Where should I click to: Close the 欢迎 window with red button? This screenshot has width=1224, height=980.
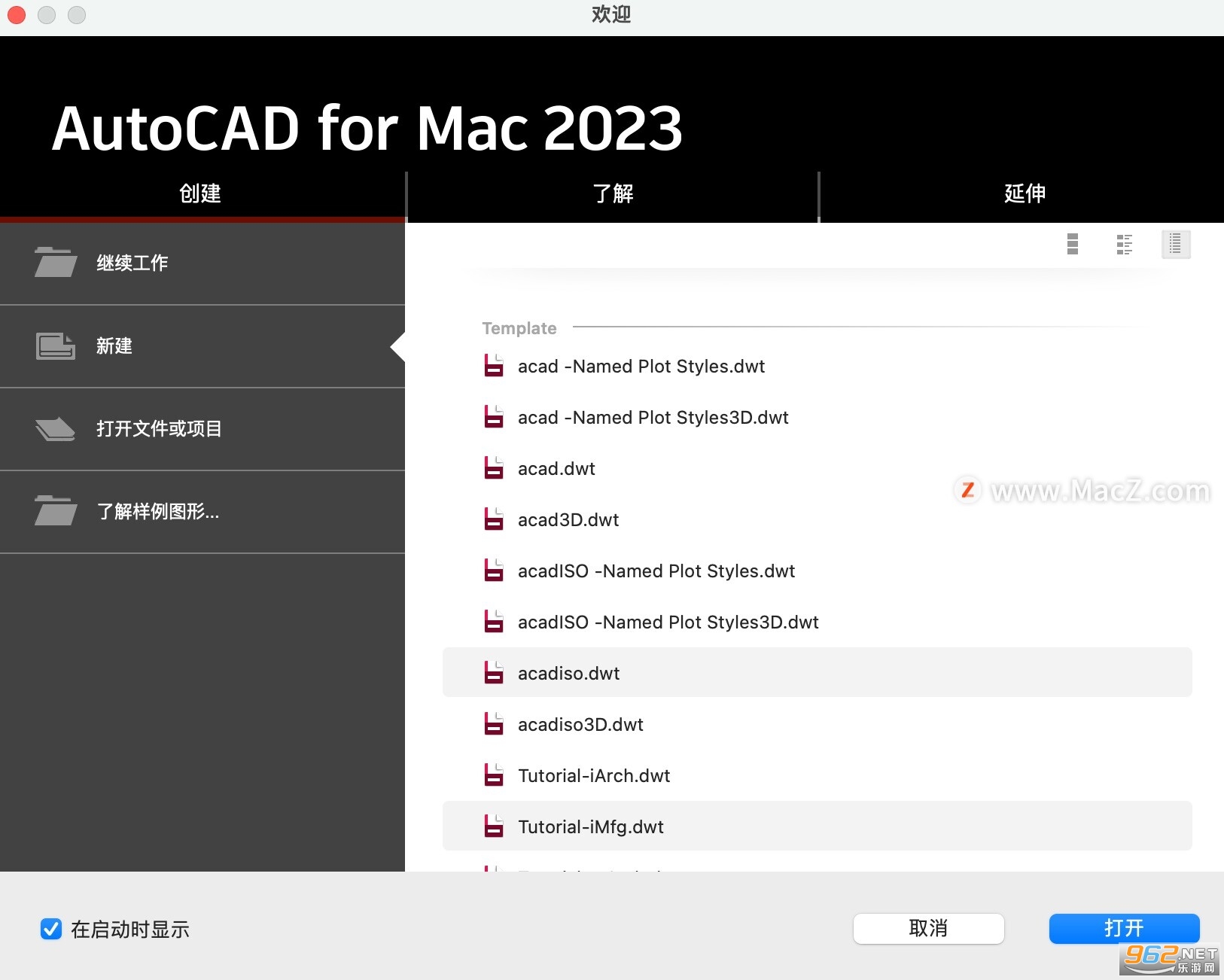[x=16, y=14]
